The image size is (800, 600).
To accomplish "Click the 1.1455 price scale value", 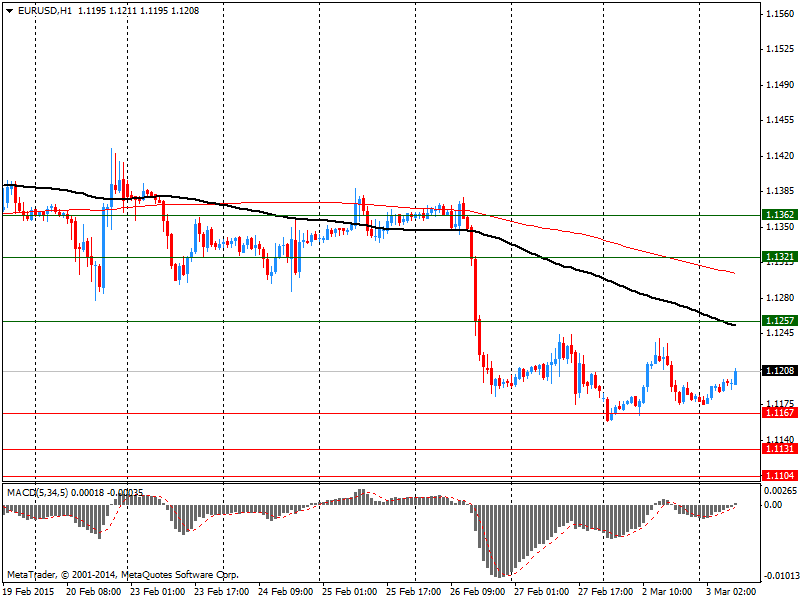I will [781, 120].
